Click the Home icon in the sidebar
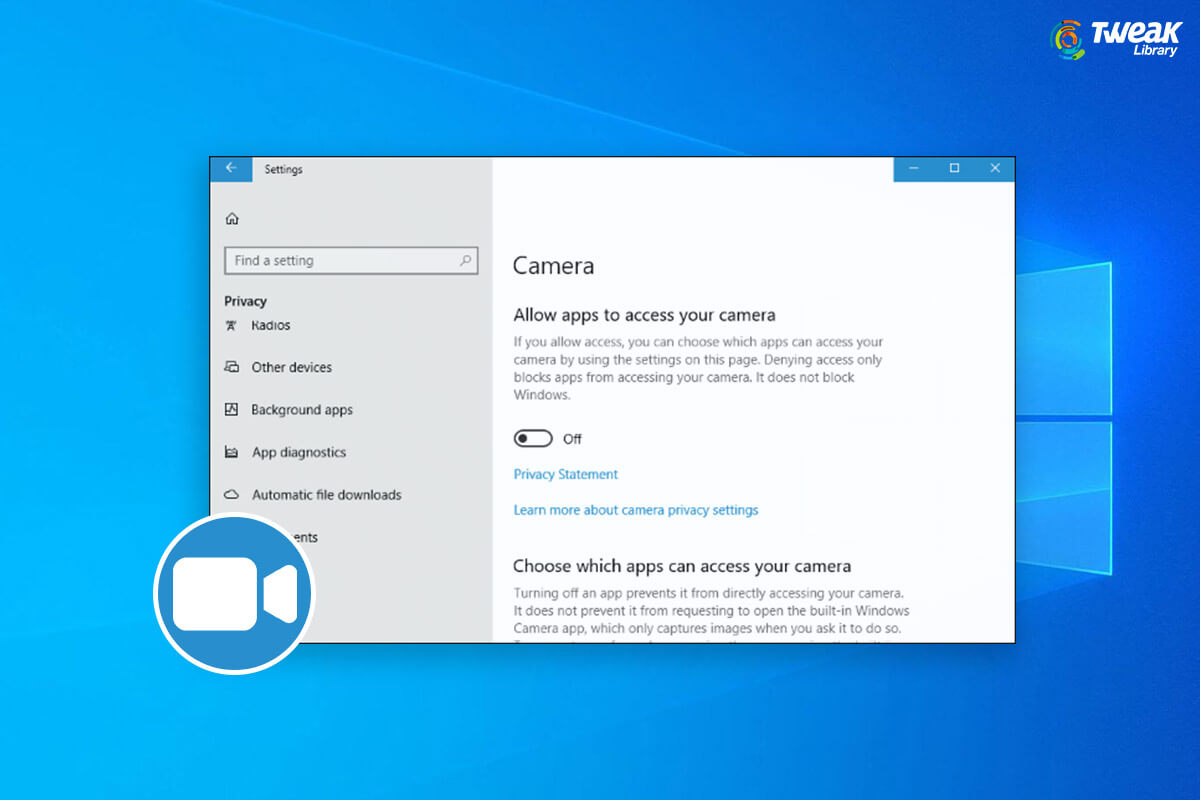Viewport: 1200px width, 800px height. [x=232, y=217]
